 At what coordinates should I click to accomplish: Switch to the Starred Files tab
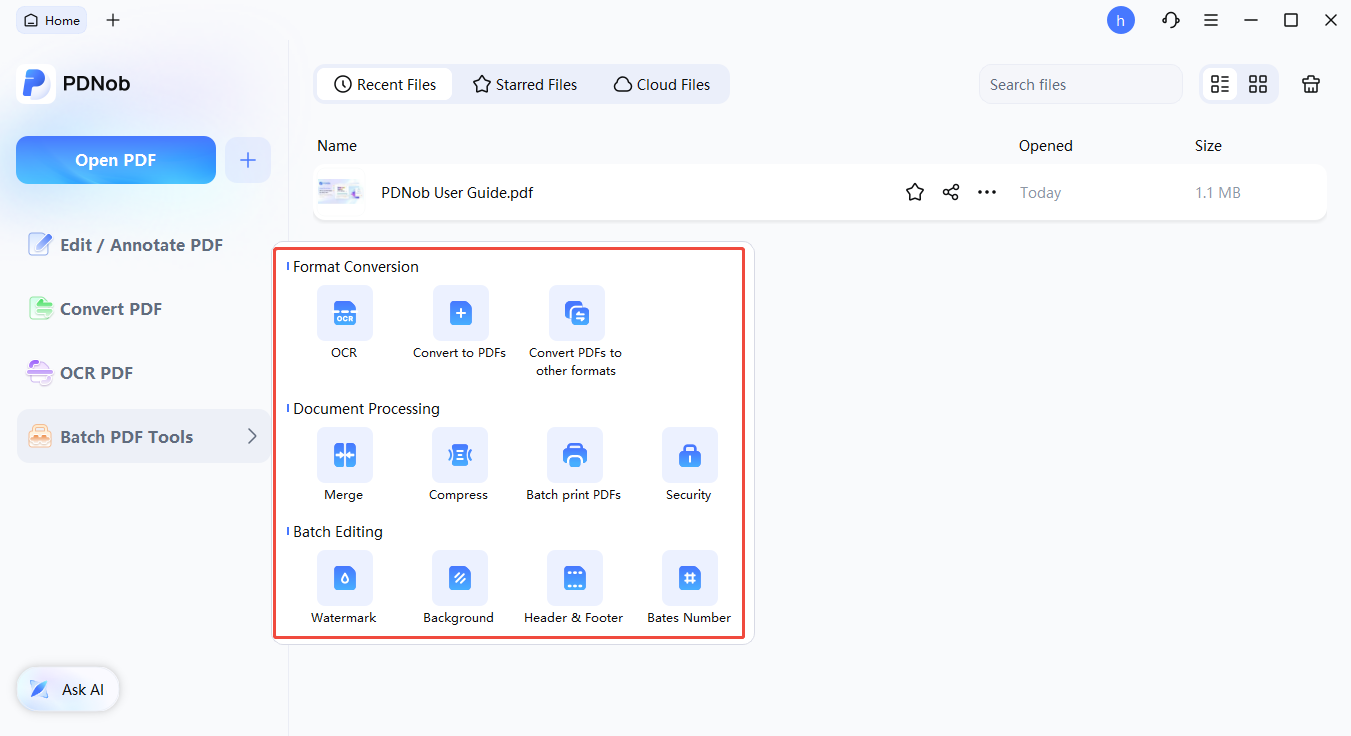[x=525, y=85]
